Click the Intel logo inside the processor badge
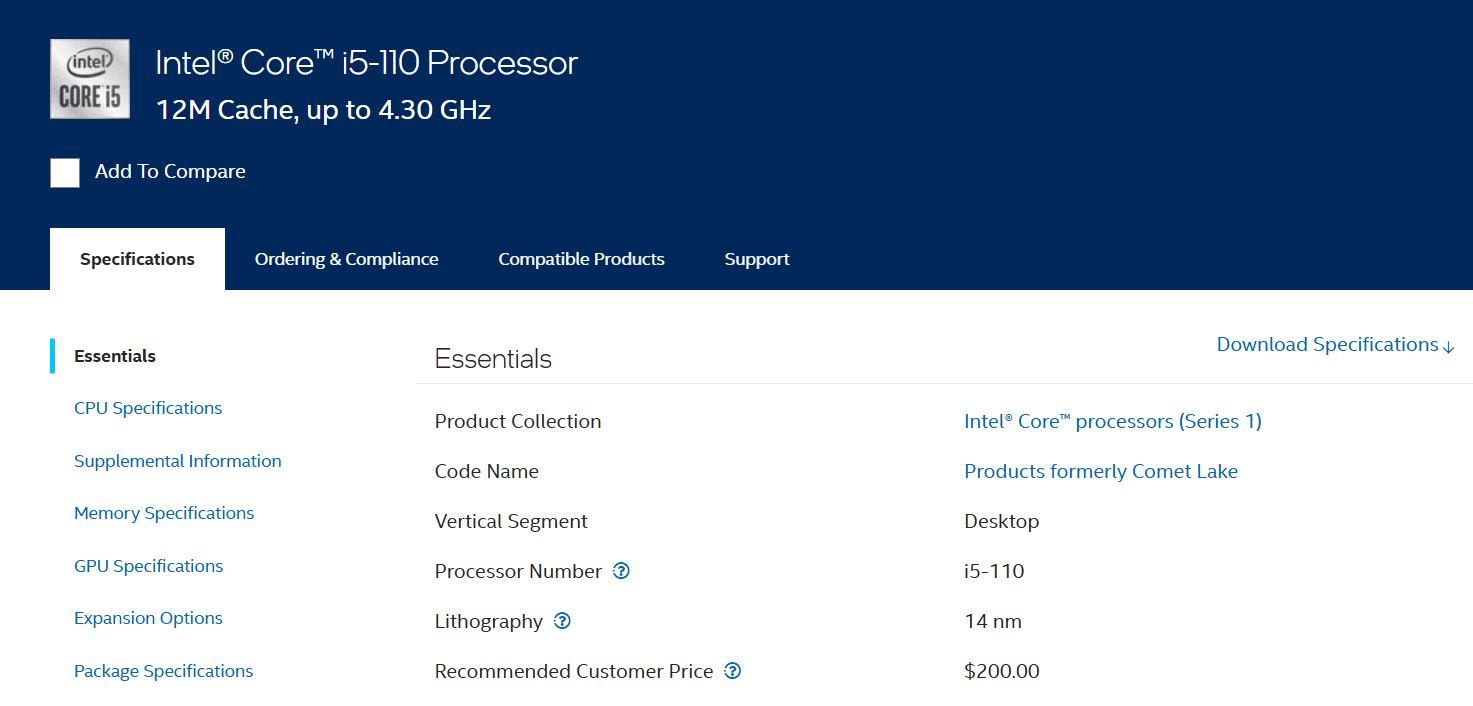 [x=89, y=62]
